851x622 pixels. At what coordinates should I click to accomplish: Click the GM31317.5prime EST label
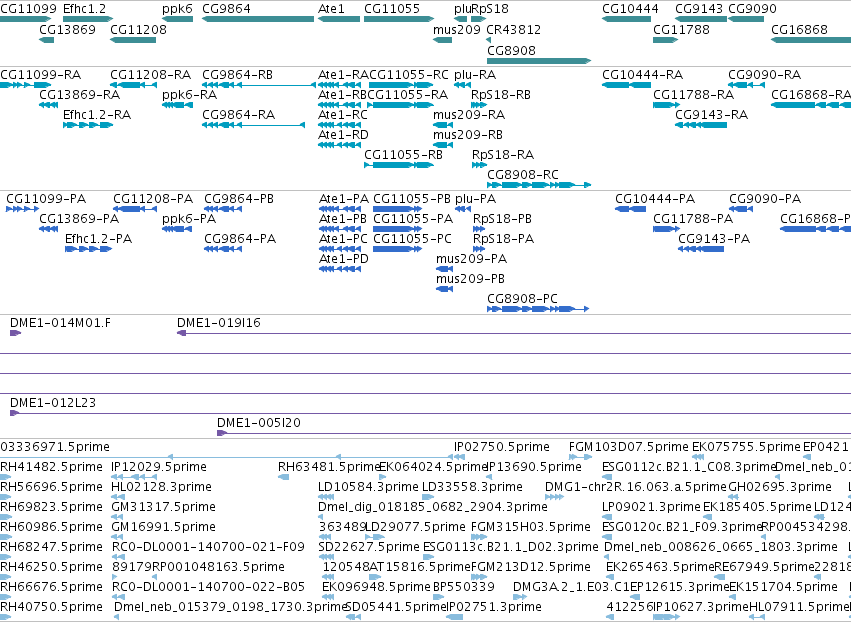[163, 507]
